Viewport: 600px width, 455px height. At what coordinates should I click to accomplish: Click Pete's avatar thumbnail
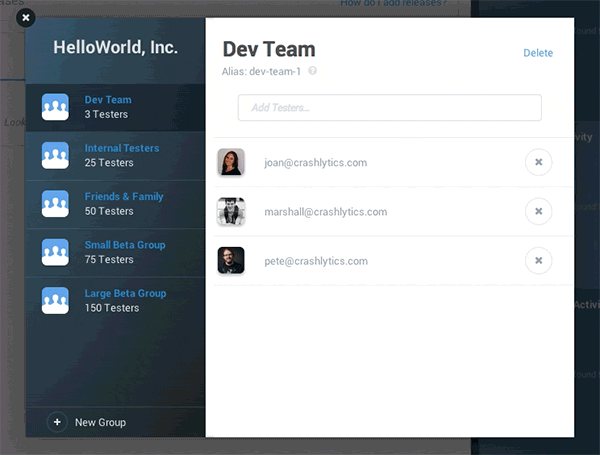point(231,261)
